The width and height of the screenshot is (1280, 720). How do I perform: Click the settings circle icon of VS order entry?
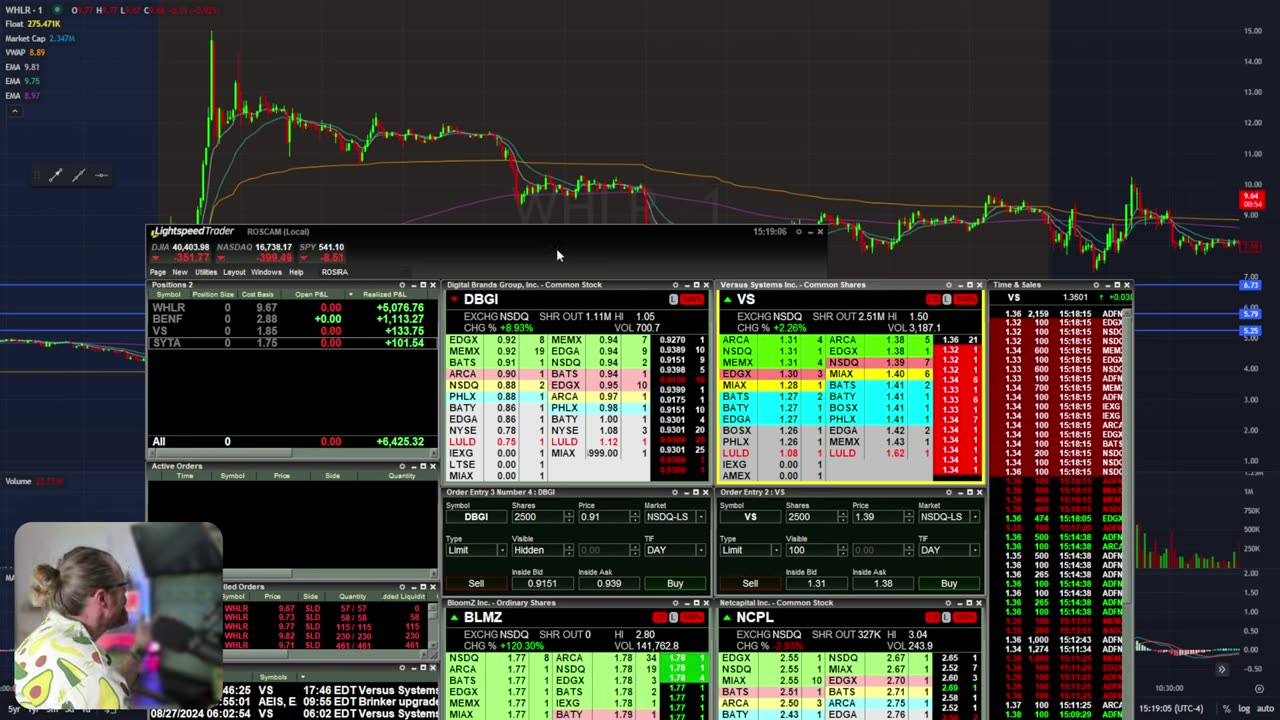point(949,492)
